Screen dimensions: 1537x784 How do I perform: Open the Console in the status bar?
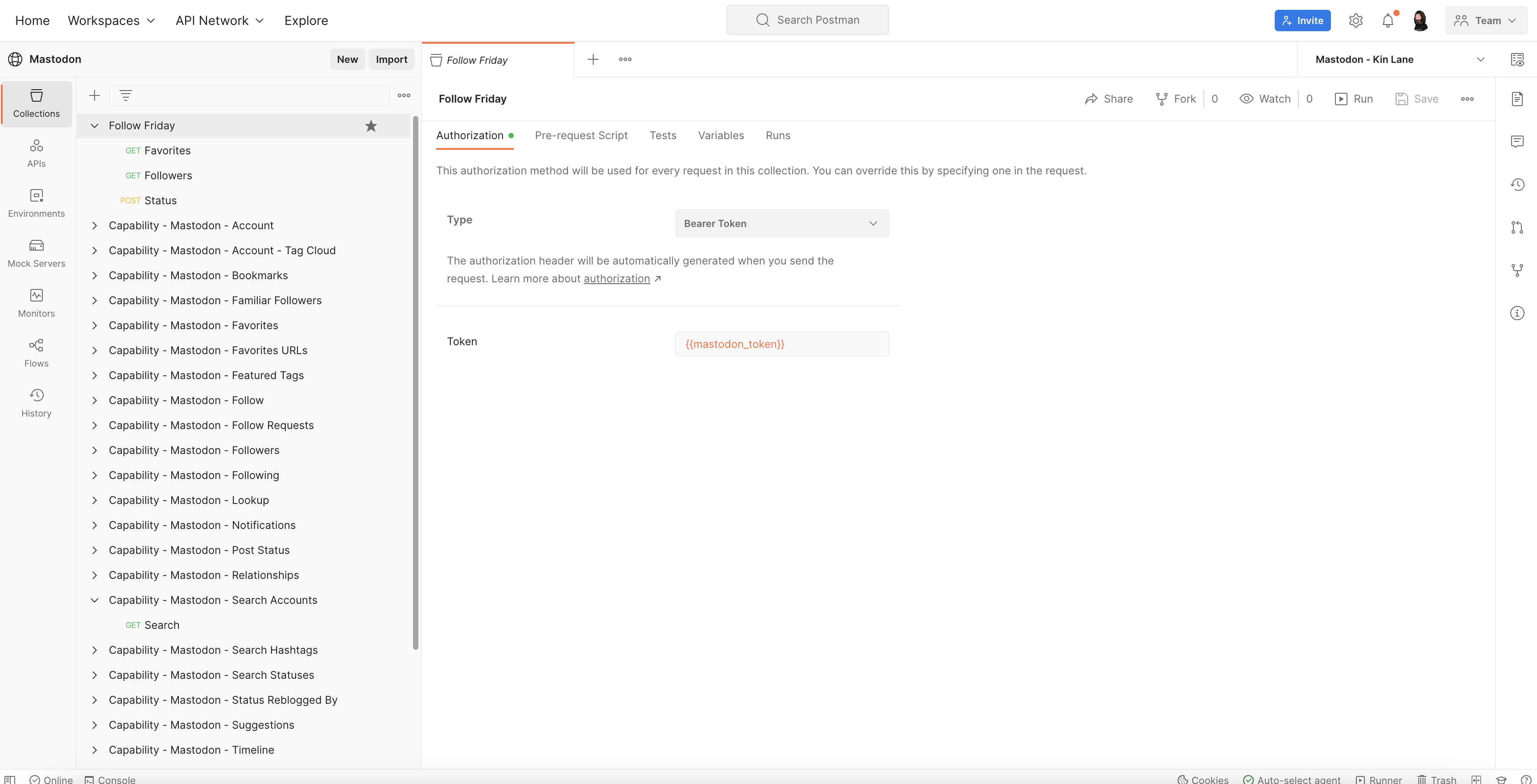tap(110, 779)
